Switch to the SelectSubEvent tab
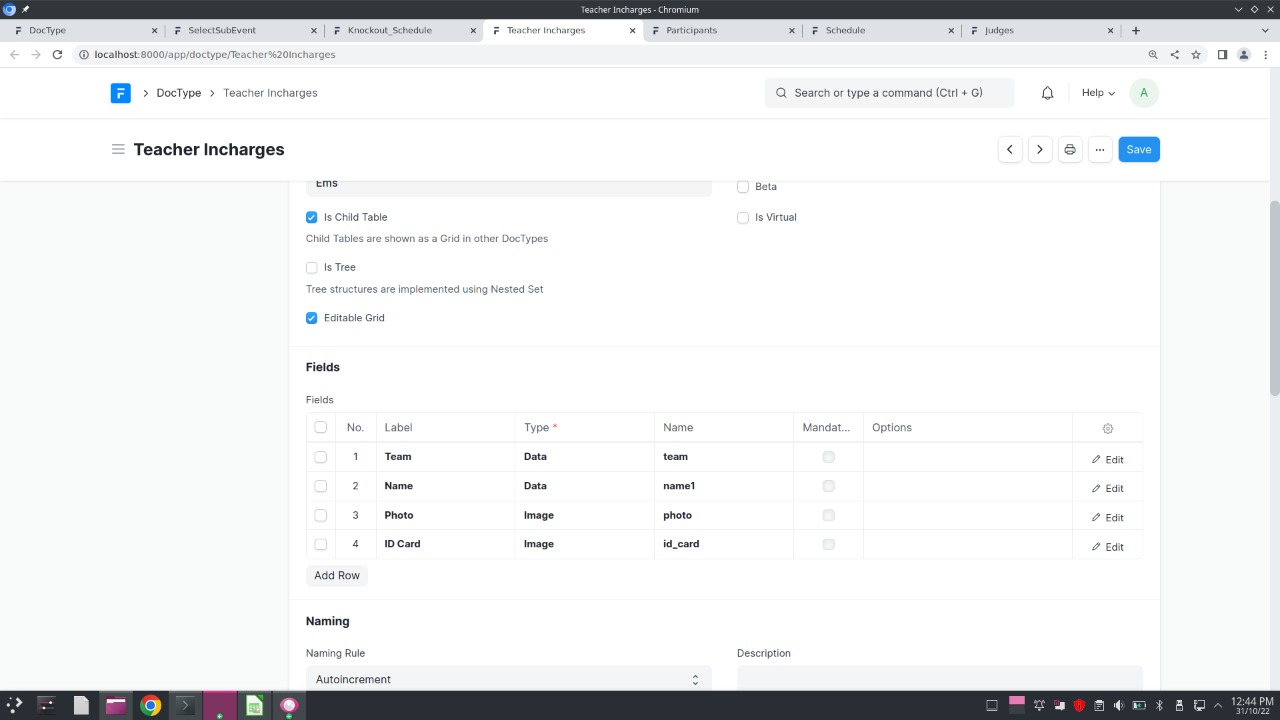1280x720 pixels. click(x=243, y=30)
